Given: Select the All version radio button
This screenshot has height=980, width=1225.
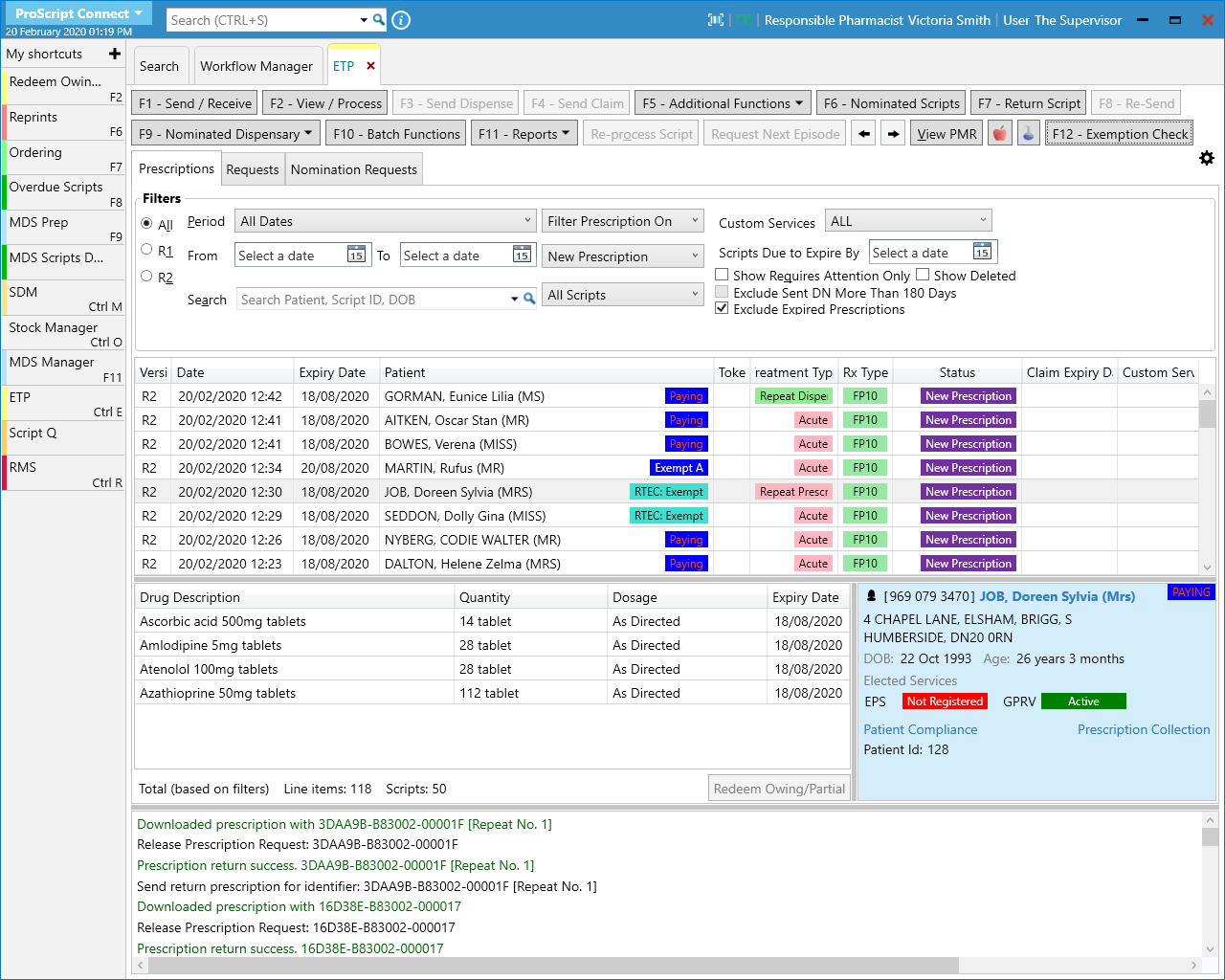Looking at the screenshot, I should 146,223.
